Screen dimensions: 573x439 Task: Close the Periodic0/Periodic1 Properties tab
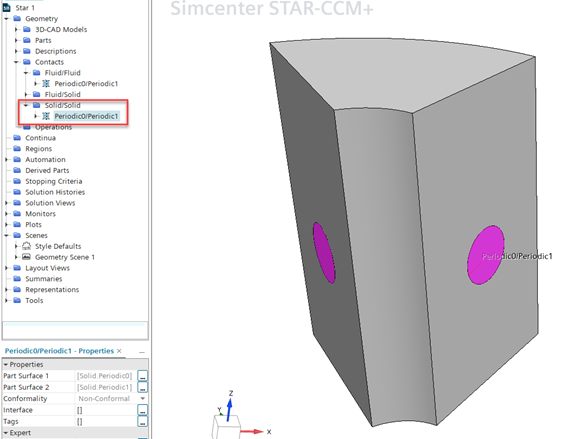coord(119,351)
